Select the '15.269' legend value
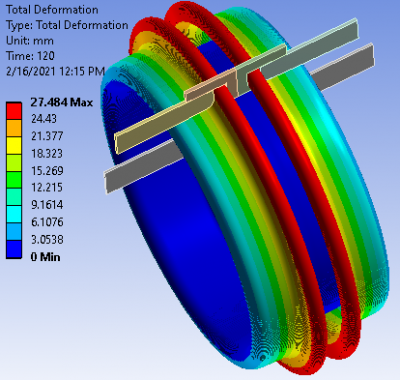Screen dimensions: 400x380 point(47,171)
